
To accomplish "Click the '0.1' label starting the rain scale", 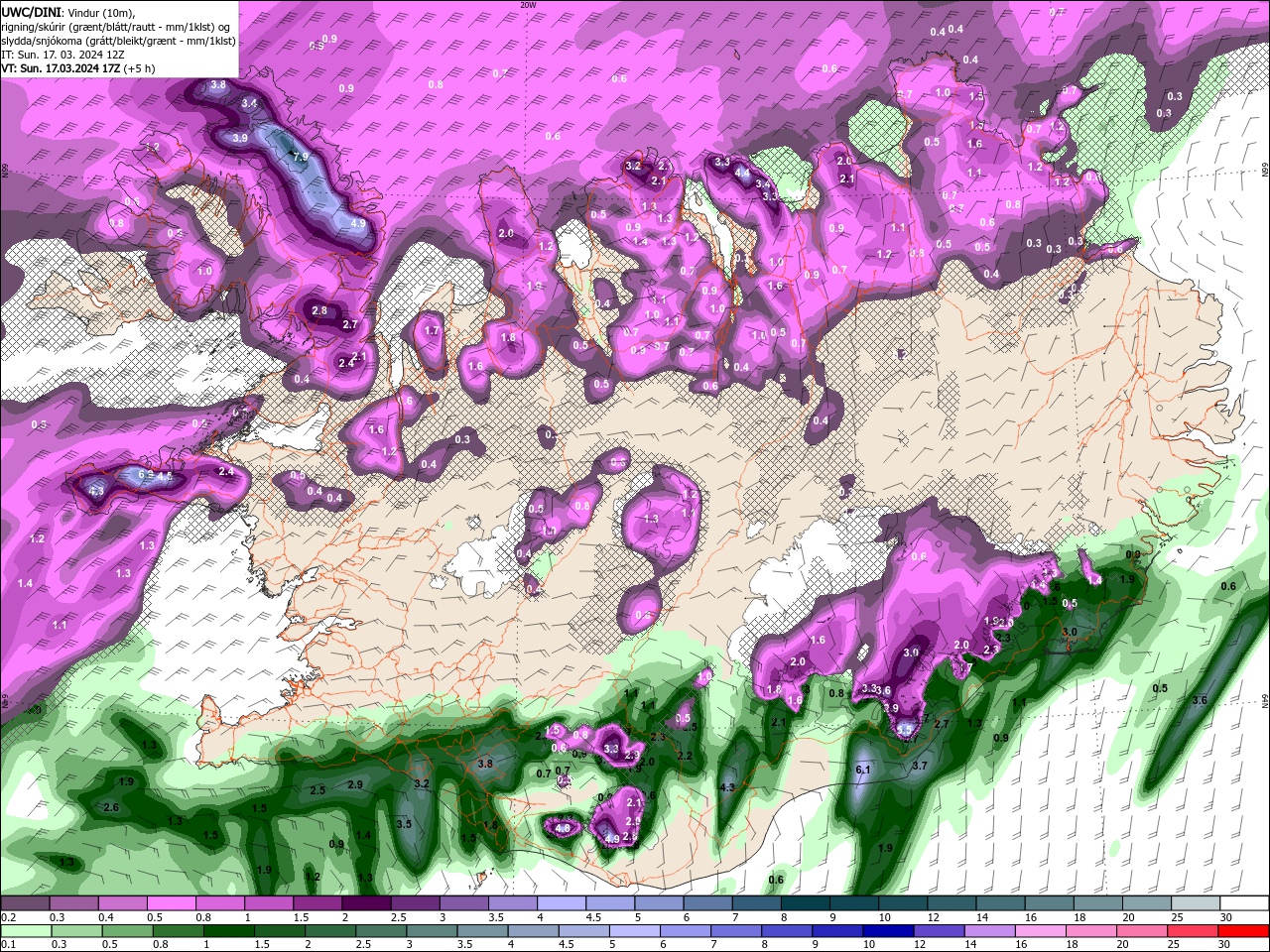I will click(8, 944).
